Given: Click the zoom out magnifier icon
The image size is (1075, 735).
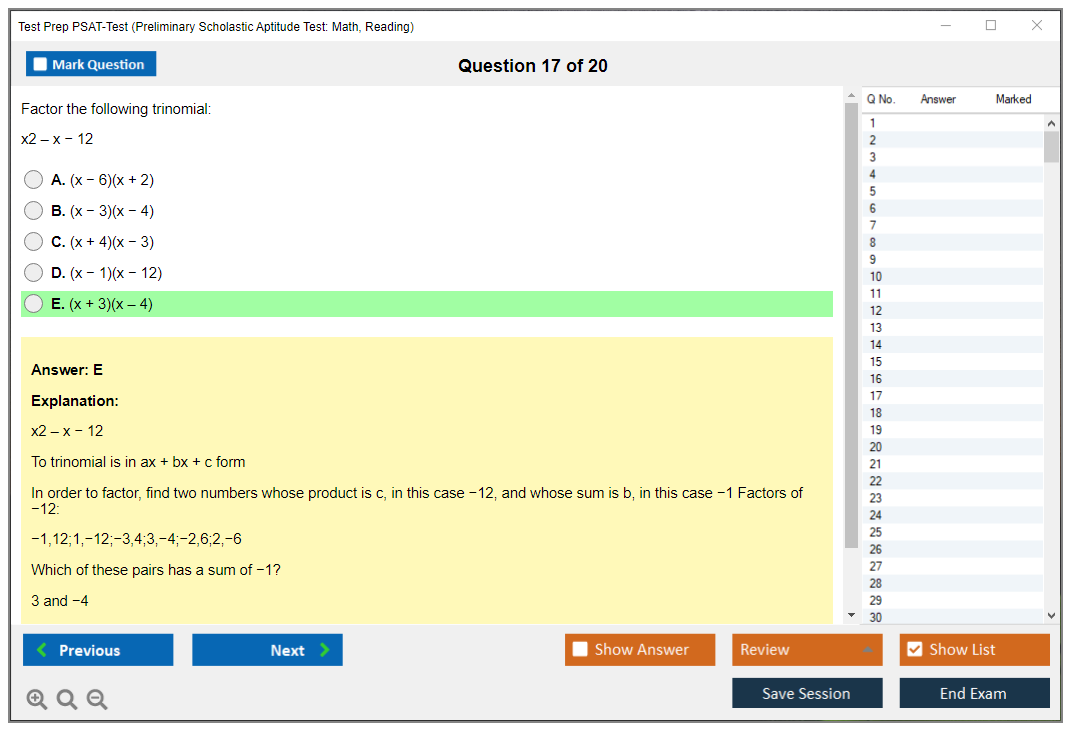Looking at the screenshot, I should click(97, 700).
